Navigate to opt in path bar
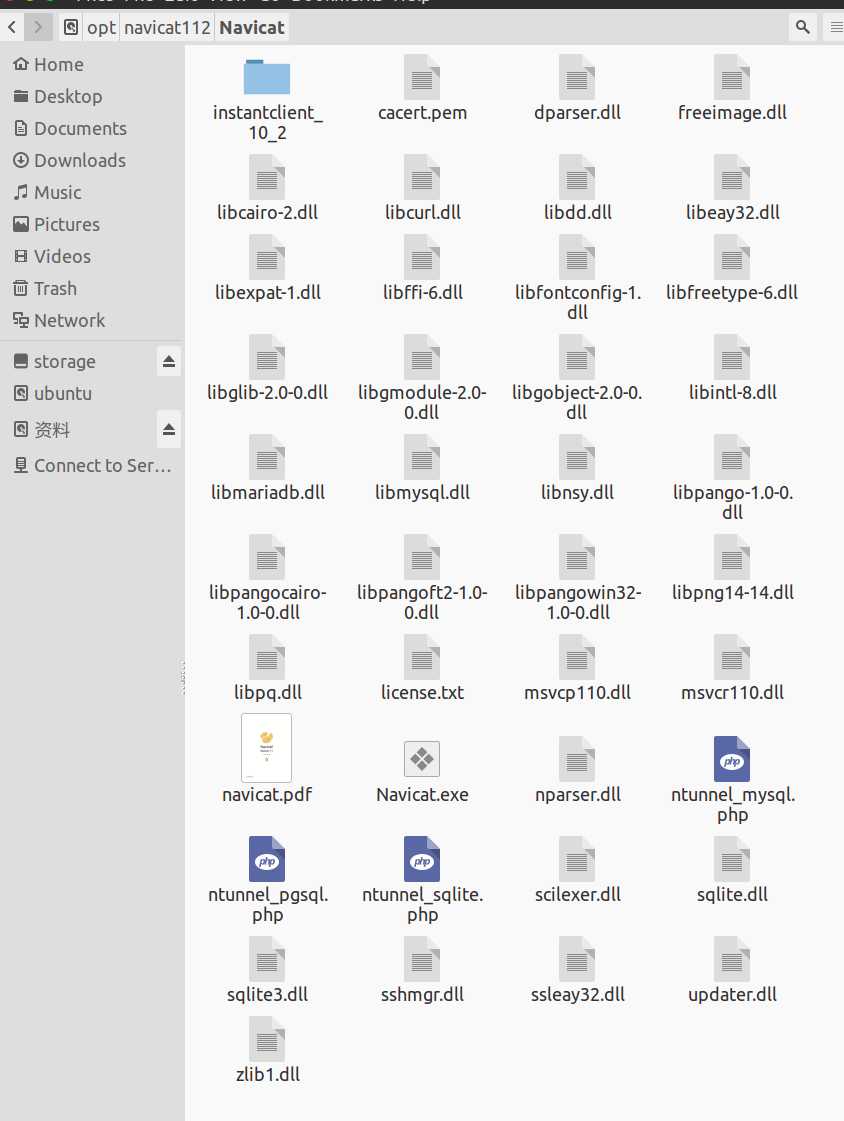844x1121 pixels. [x=101, y=27]
